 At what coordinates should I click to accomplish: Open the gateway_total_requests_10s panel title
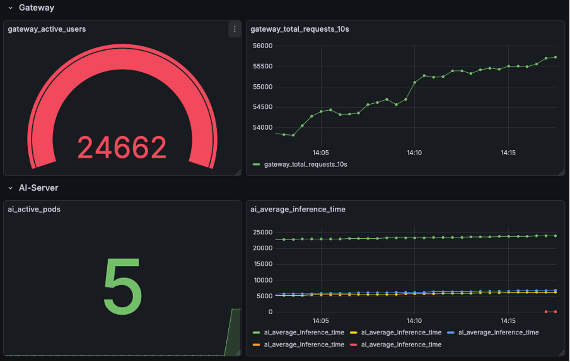click(300, 29)
